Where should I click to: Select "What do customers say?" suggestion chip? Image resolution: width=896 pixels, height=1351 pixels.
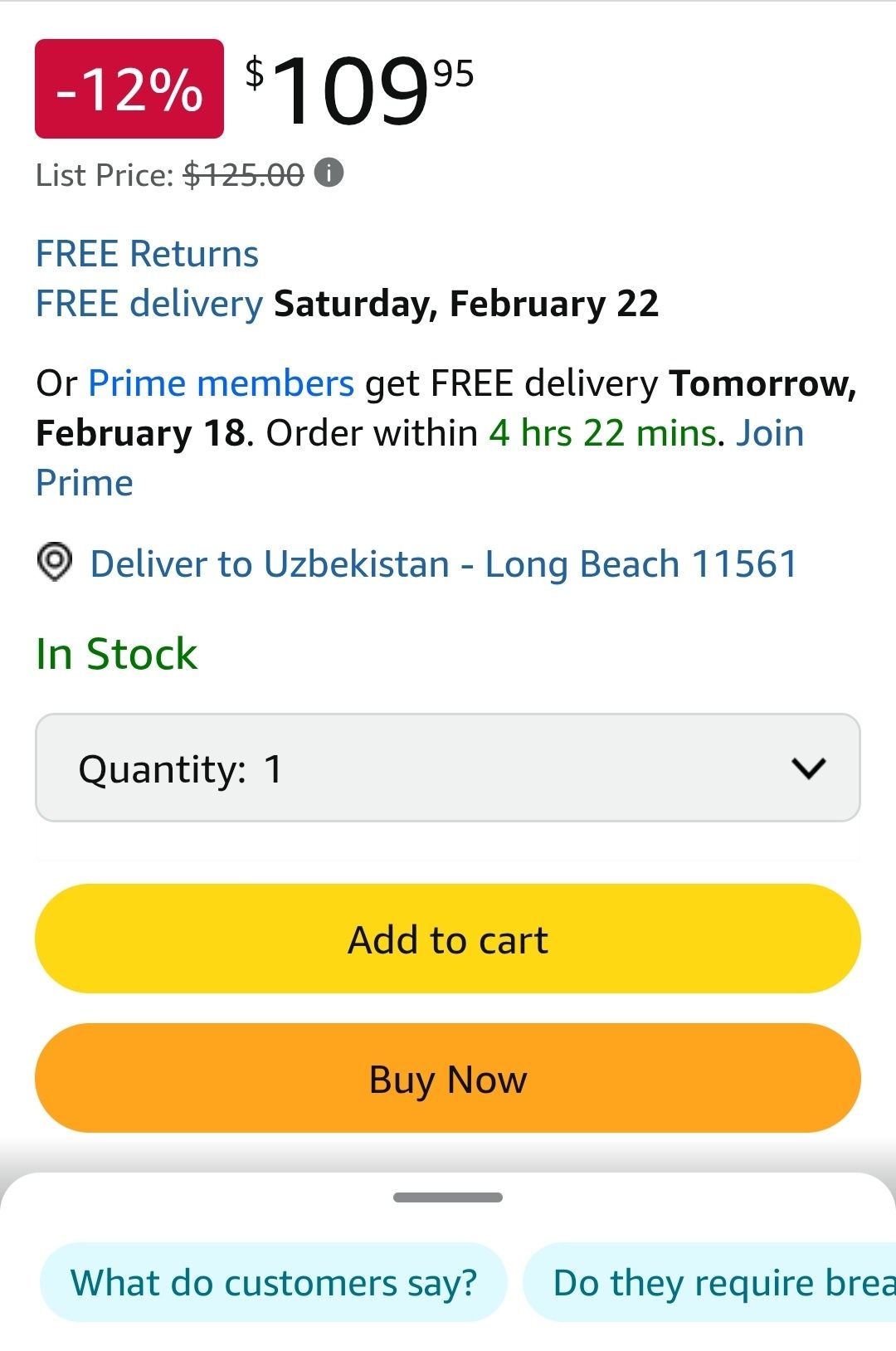[x=274, y=1282]
